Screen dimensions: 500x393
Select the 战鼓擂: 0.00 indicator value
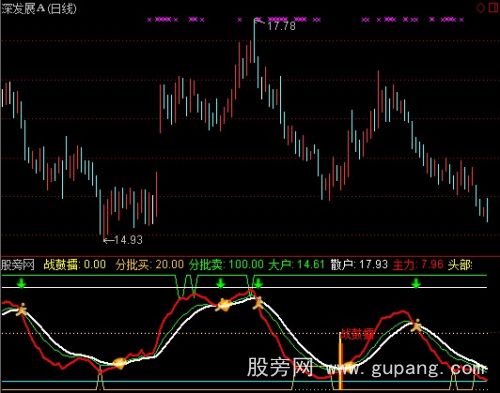(x=75, y=265)
